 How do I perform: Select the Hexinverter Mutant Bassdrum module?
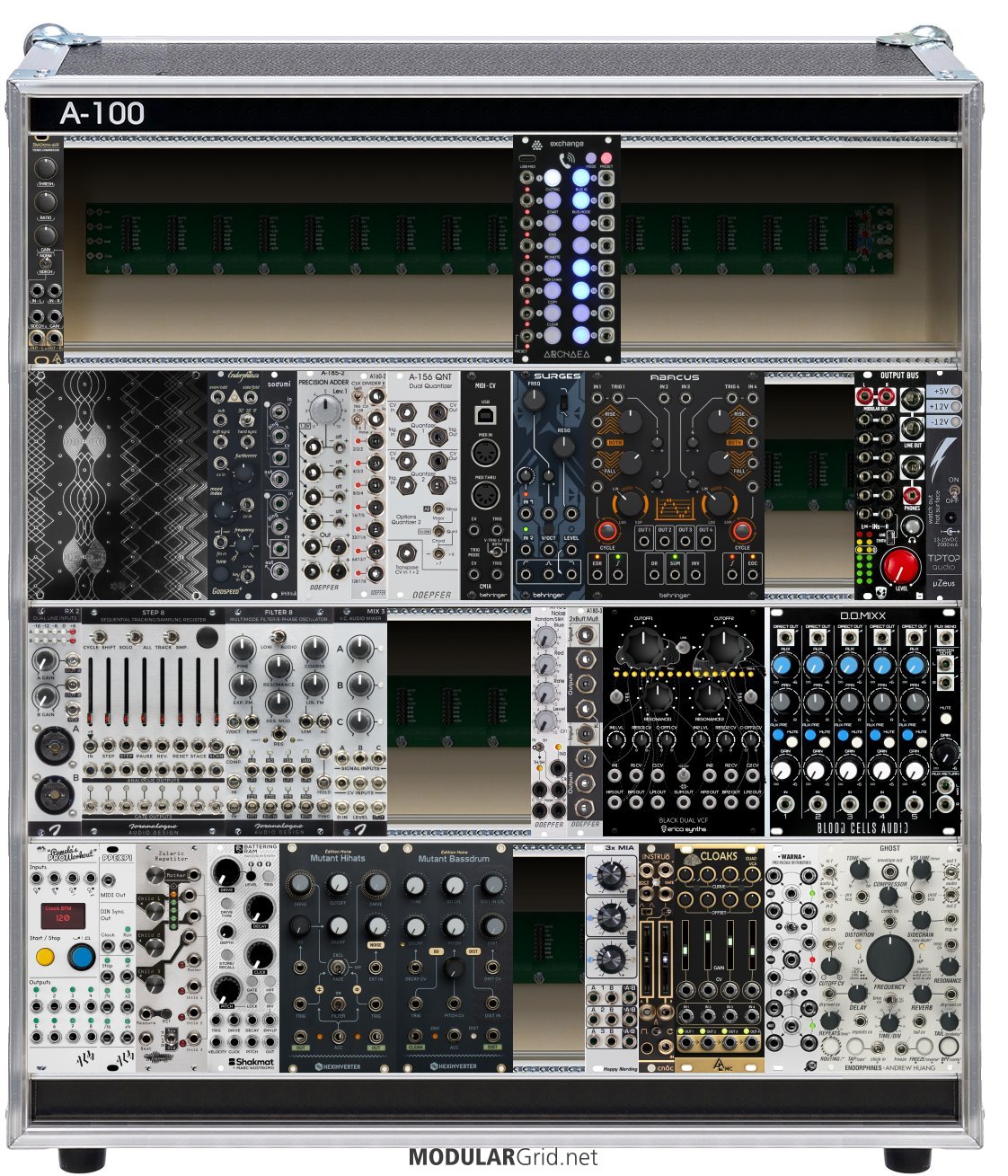[x=455, y=958]
